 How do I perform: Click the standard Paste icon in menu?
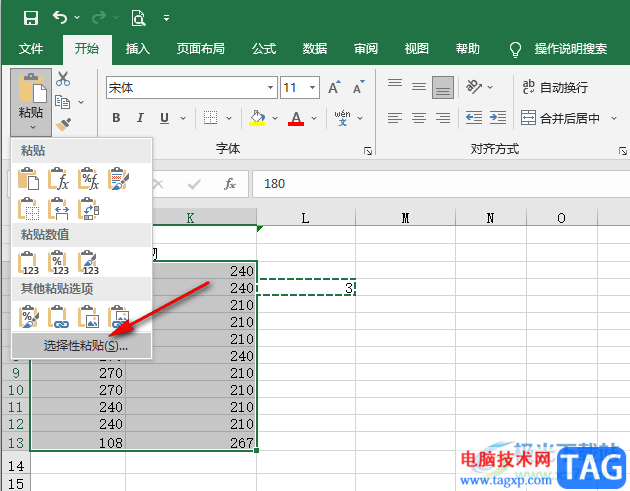point(29,179)
